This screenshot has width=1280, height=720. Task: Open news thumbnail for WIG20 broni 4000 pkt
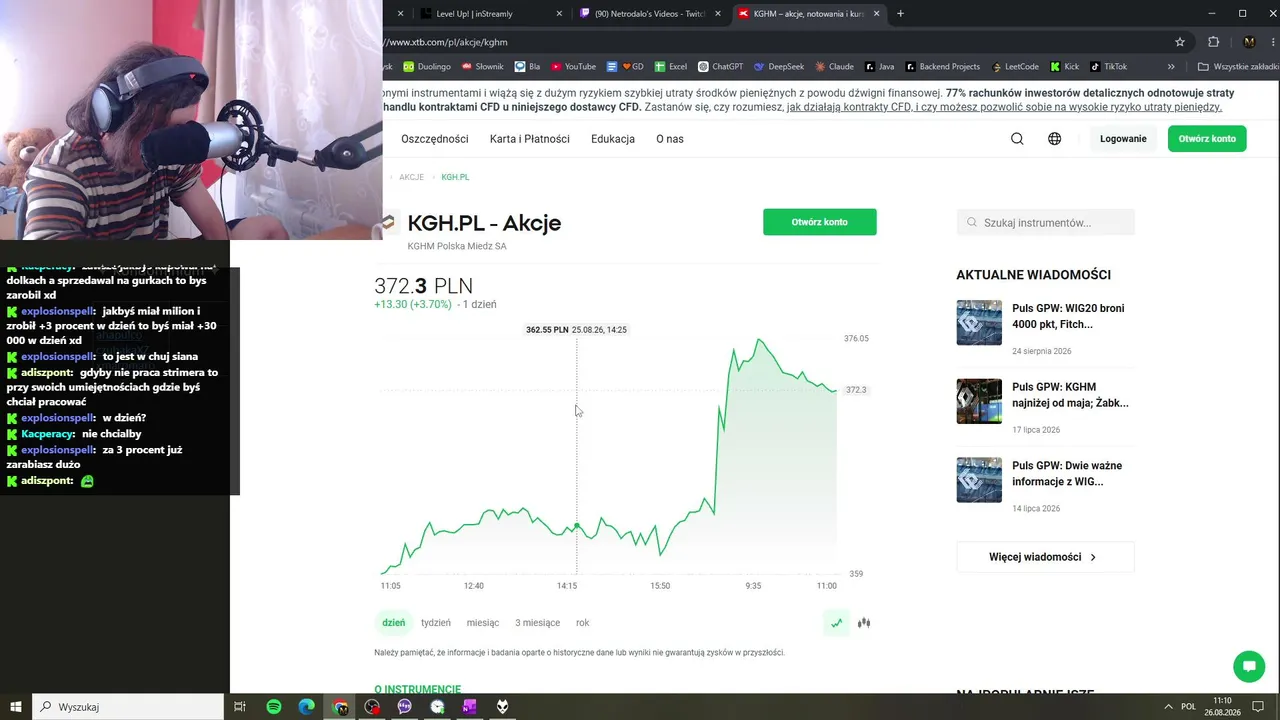pos(979,323)
